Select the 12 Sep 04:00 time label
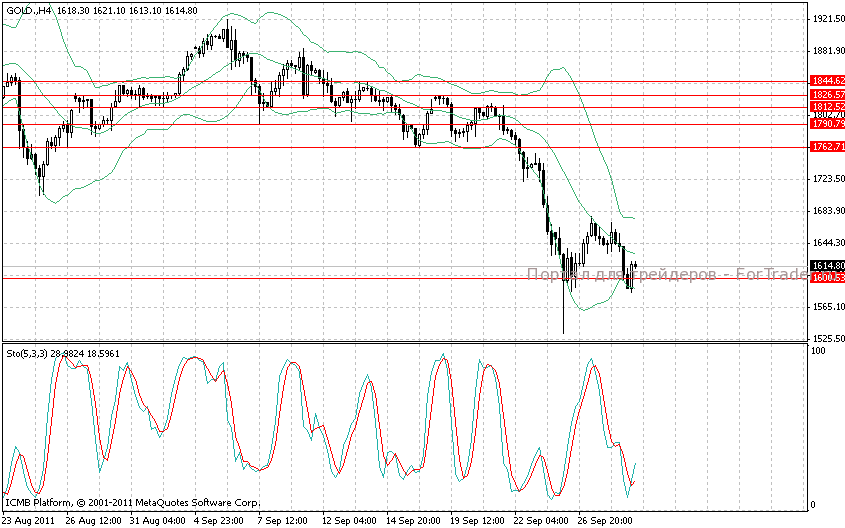 coord(348,520)
